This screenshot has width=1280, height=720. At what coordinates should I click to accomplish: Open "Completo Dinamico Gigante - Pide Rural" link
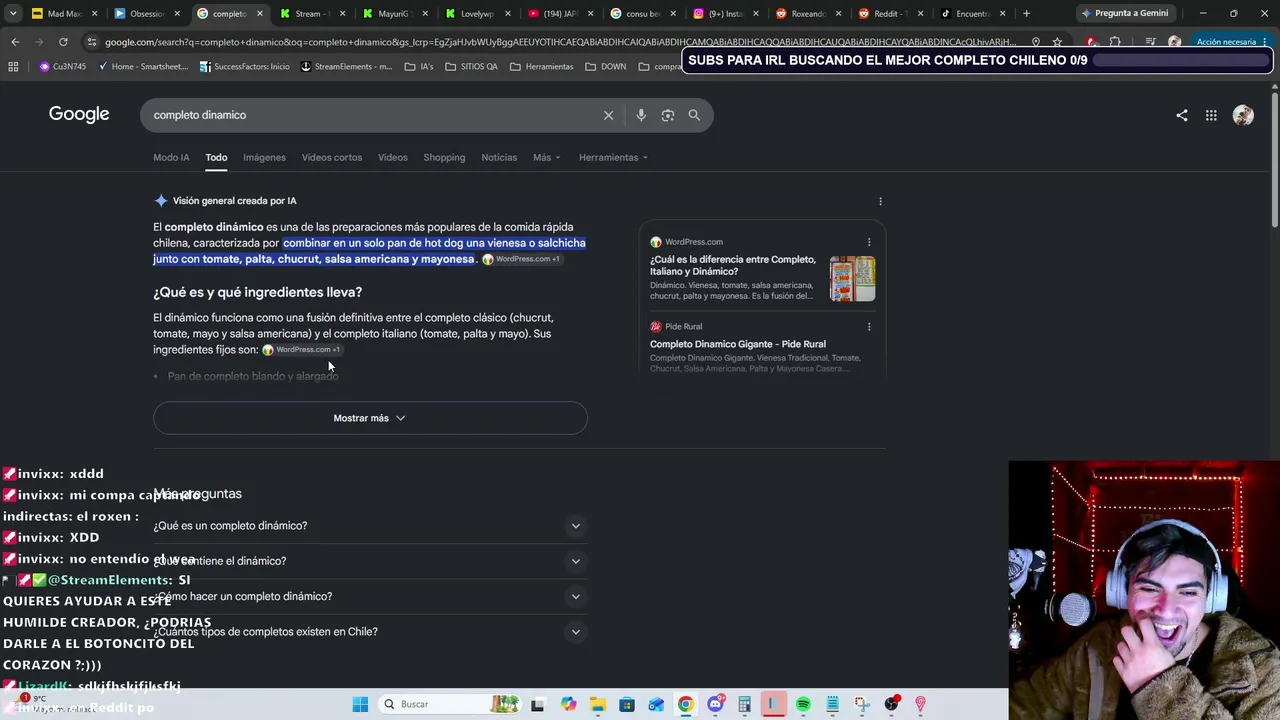coord(738,344)
